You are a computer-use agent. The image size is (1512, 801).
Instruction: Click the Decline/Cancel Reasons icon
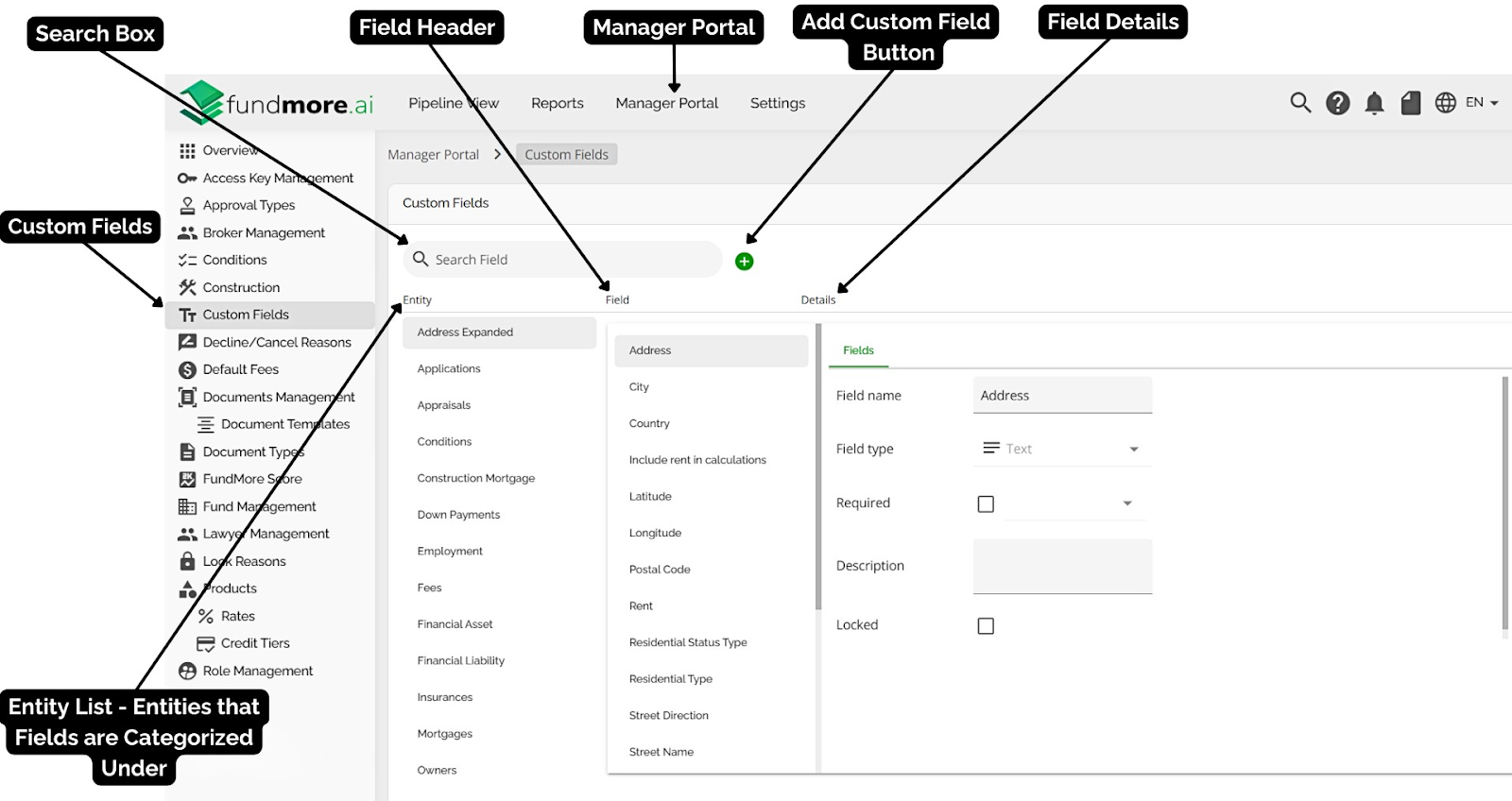187,342
